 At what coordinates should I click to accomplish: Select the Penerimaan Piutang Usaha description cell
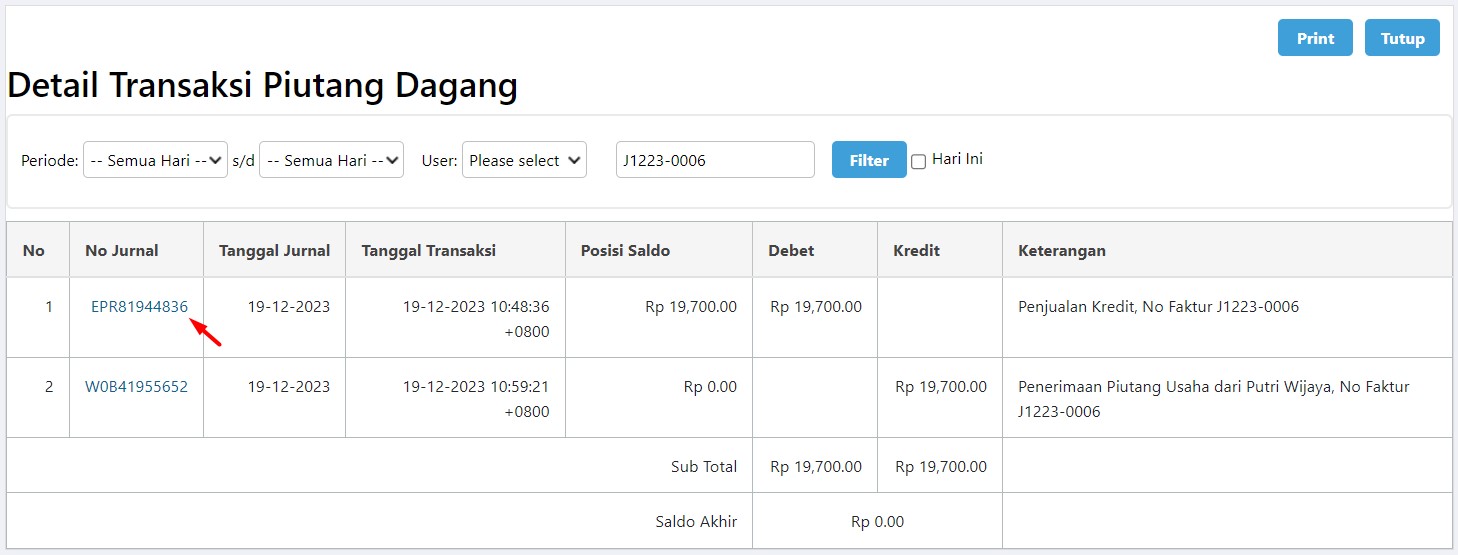point(1227,398)
